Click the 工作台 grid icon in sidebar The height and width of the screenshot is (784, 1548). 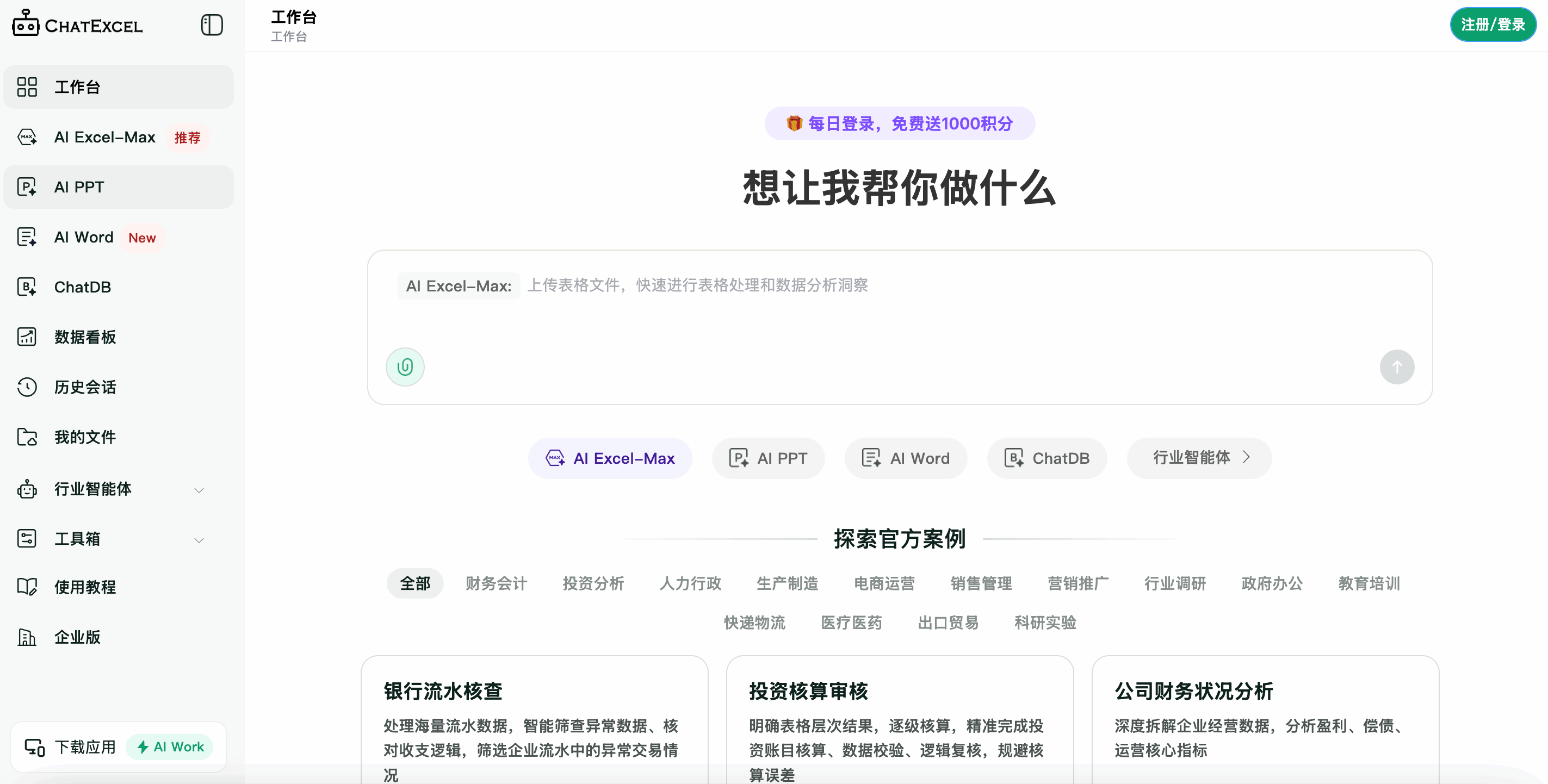pos(27,87)
